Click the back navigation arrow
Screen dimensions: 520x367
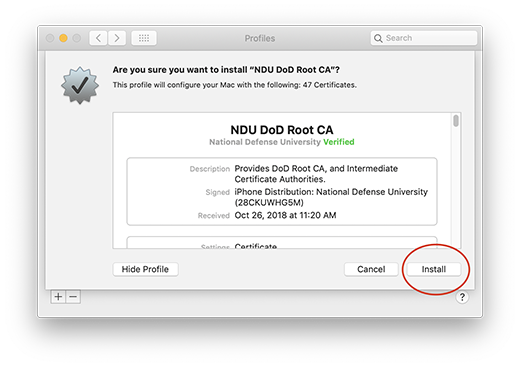point(98,38)
